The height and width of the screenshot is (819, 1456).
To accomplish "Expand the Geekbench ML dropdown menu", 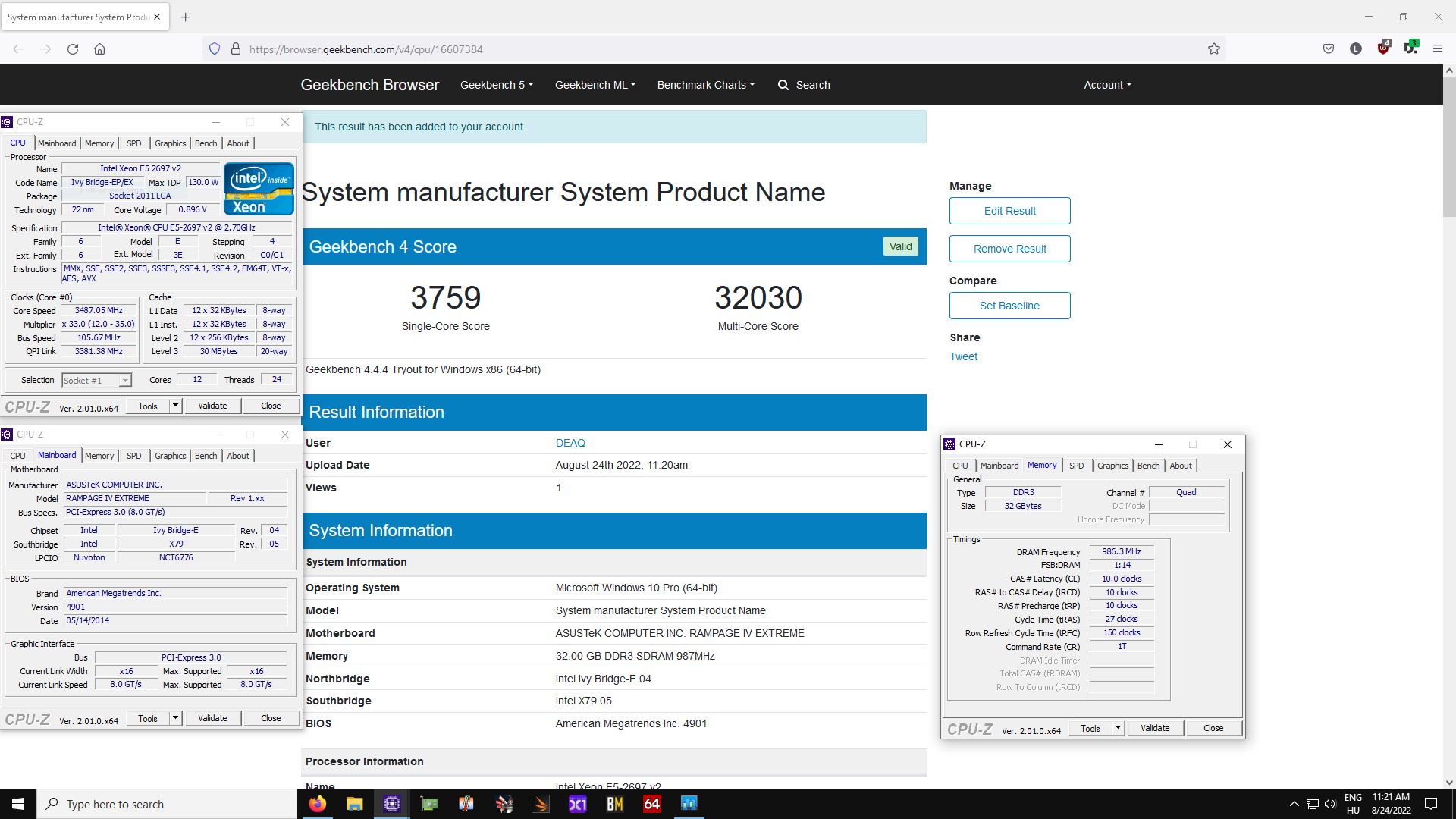I will point(595,85).
